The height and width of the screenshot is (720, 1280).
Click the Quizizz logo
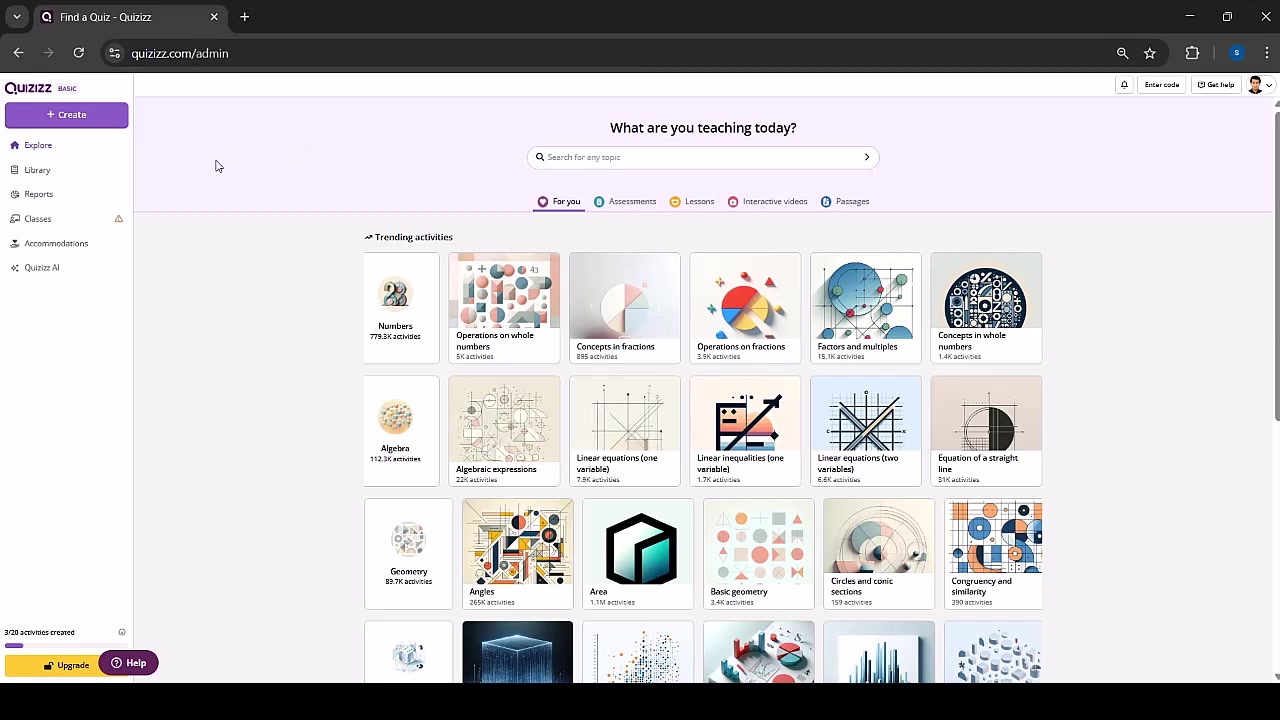[x=28, y=88]
